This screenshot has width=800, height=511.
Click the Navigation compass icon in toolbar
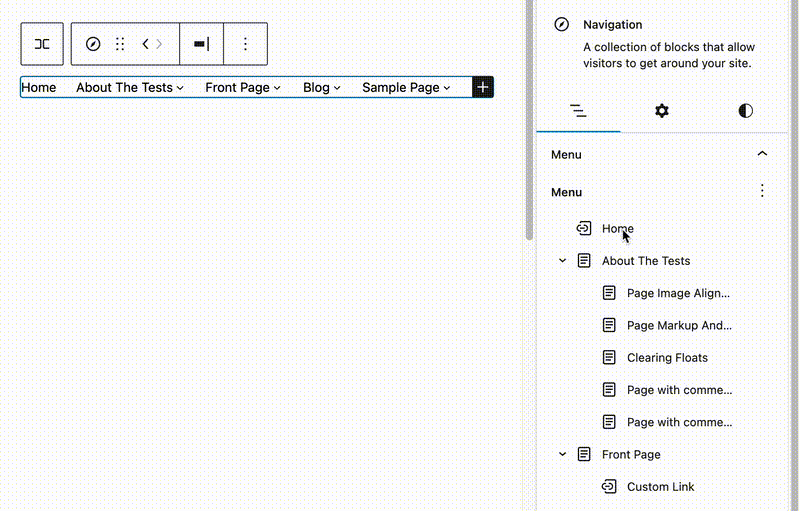(x=93, y=44)
